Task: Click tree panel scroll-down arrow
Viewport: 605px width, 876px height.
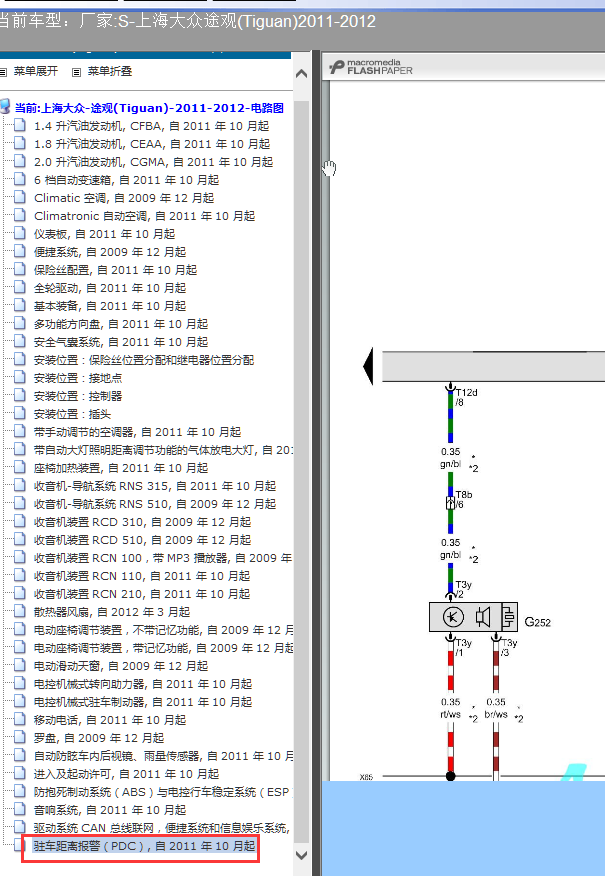Action: pos(301,855)
